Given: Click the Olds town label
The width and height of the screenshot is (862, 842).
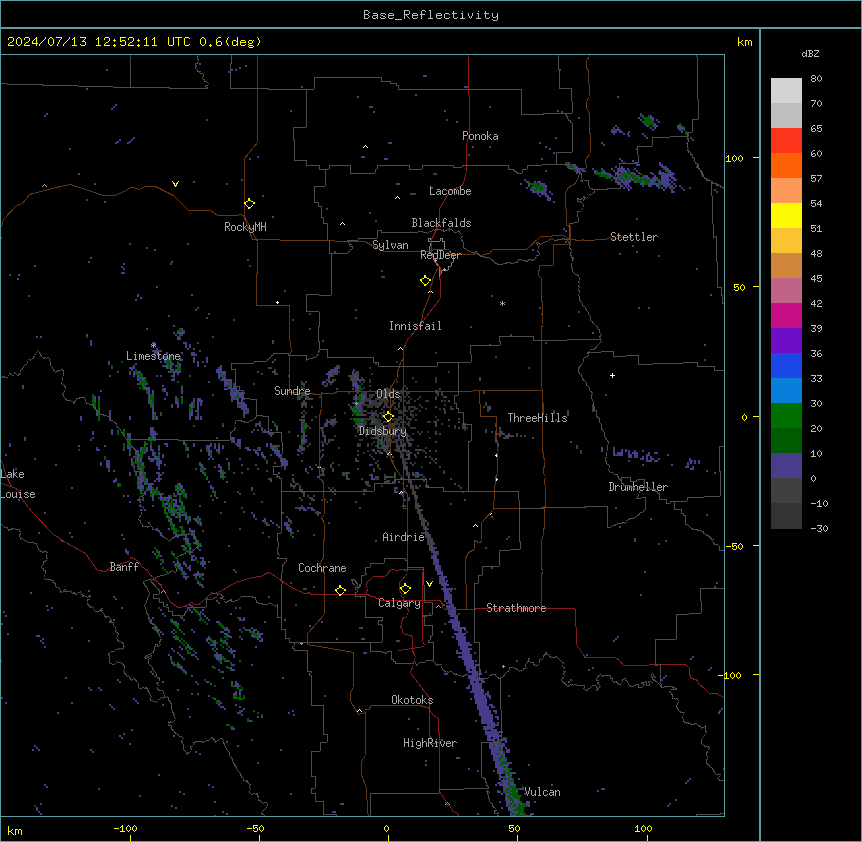Looking at the screenshot, I should [x=388, y=394].
